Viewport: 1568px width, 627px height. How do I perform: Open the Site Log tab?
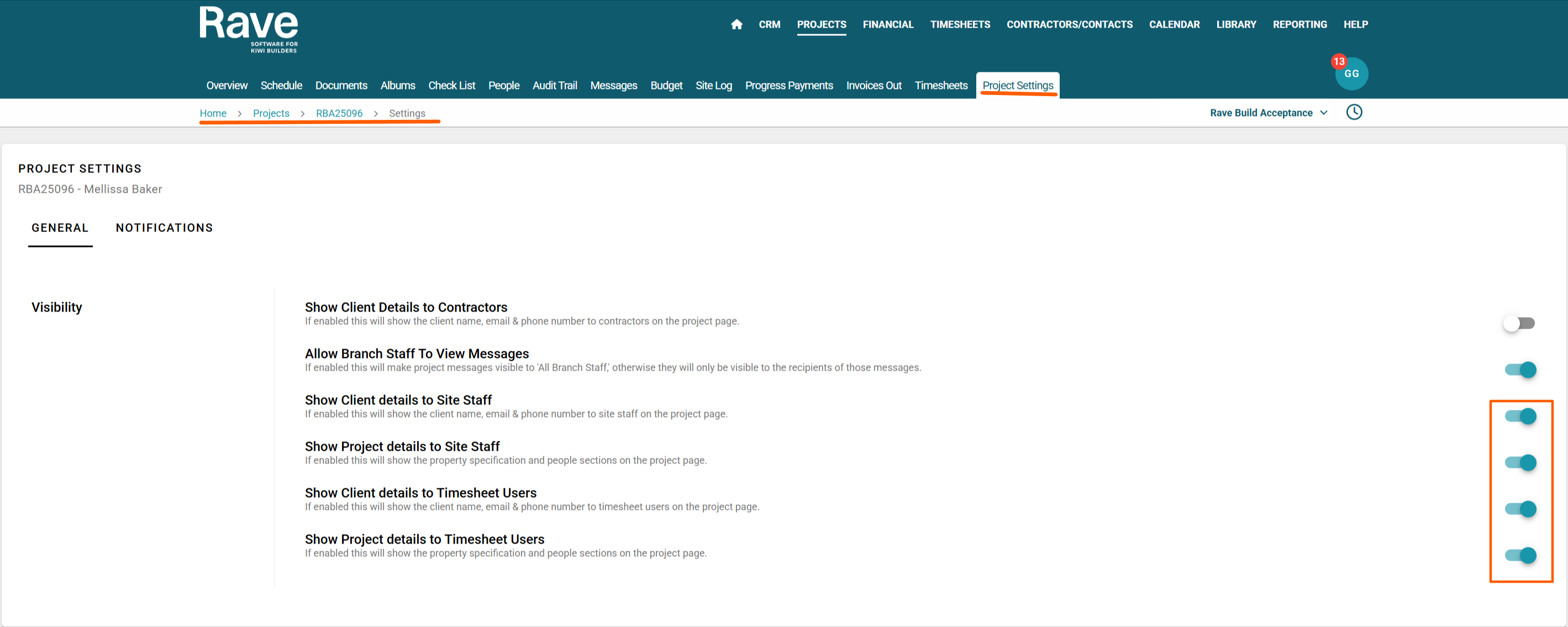coord(713,86)
